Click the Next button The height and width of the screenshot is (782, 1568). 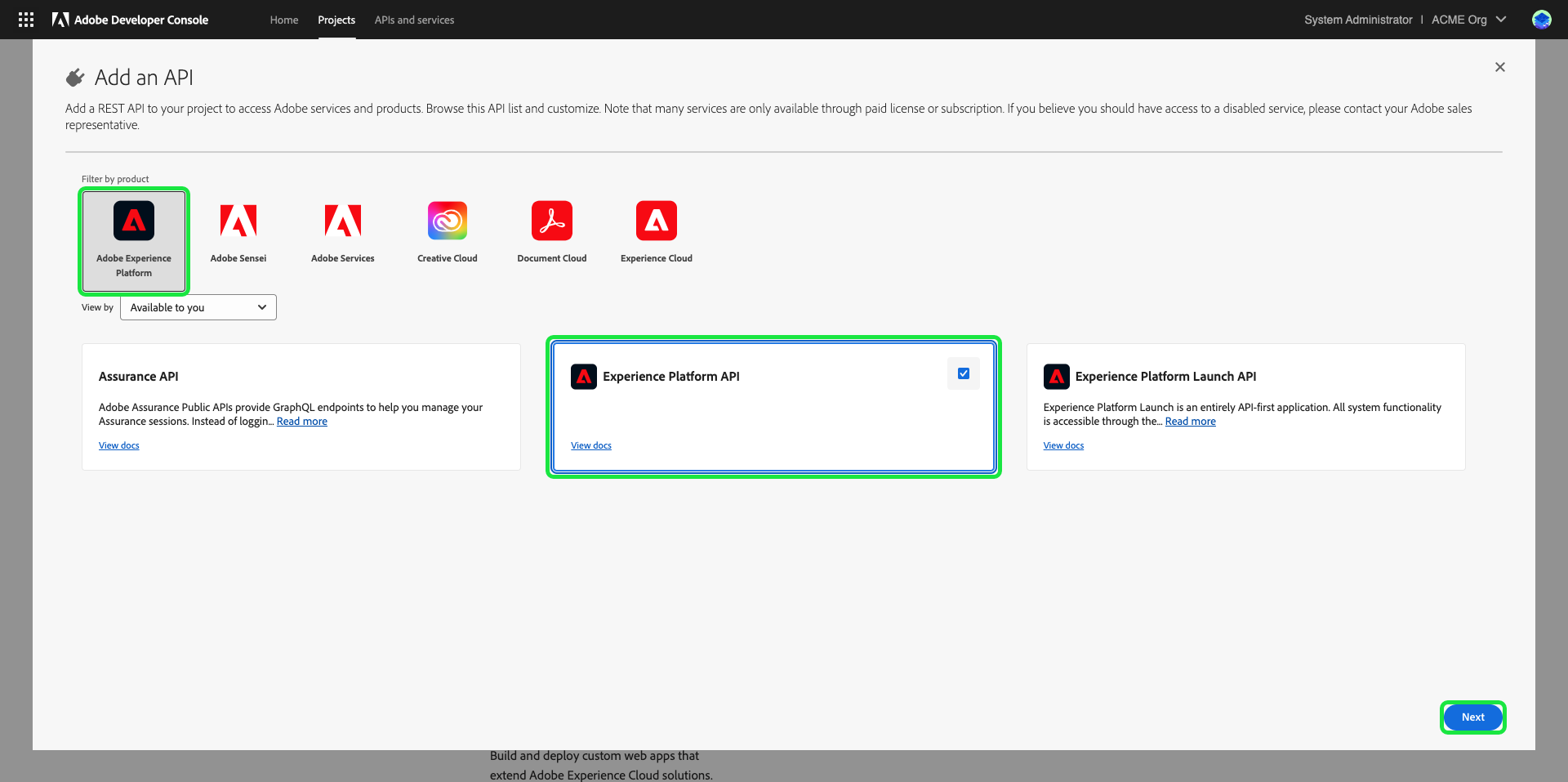coord(1473,717)
